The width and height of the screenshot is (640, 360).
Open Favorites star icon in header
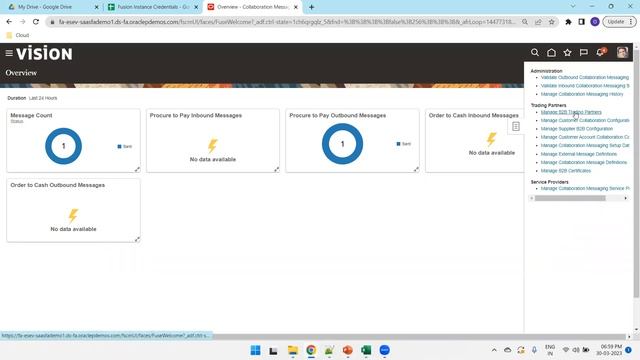pyautogui.click(x=567, y=53)
